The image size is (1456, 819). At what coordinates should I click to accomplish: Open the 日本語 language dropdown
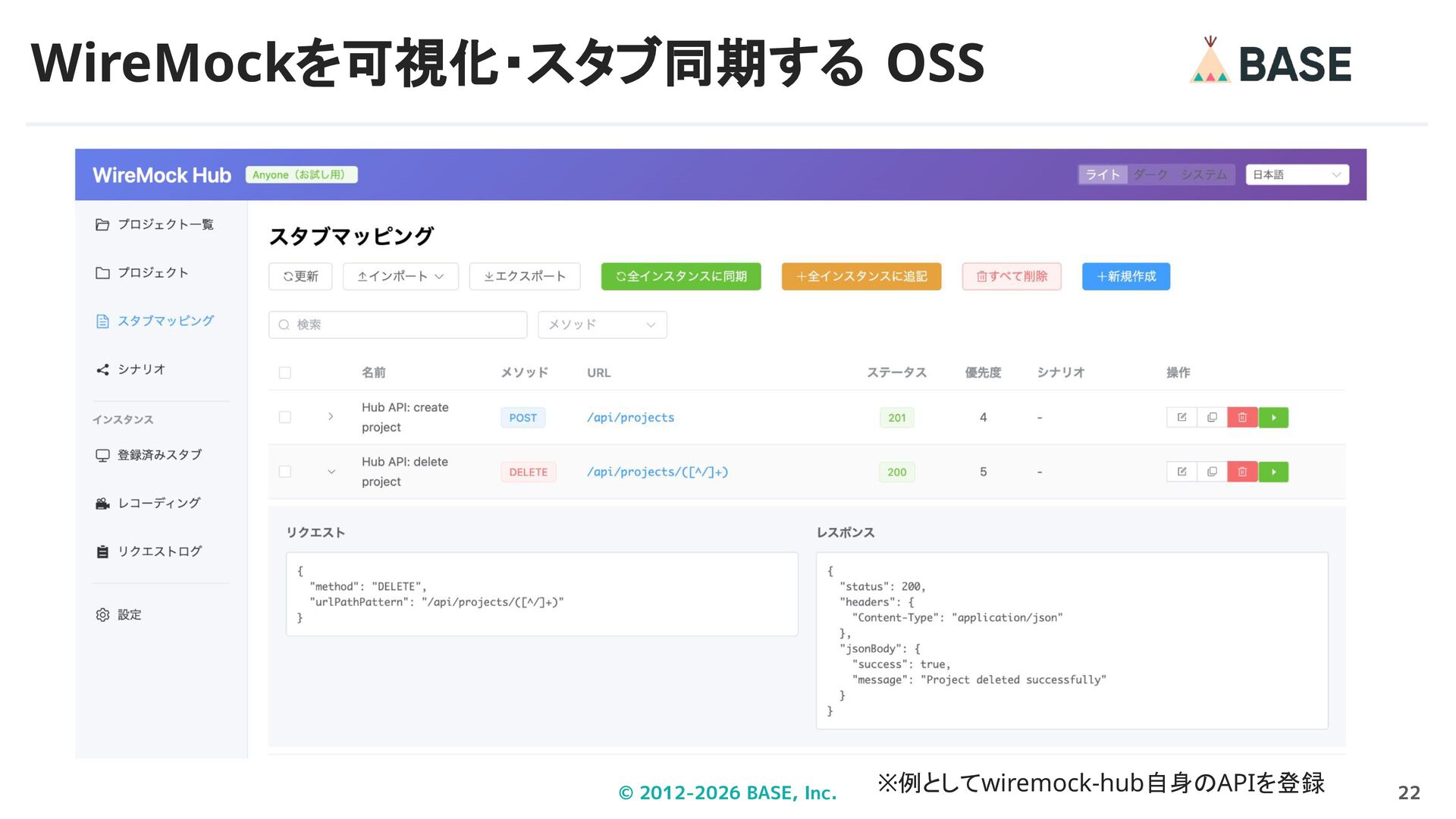coord(1297,174)
